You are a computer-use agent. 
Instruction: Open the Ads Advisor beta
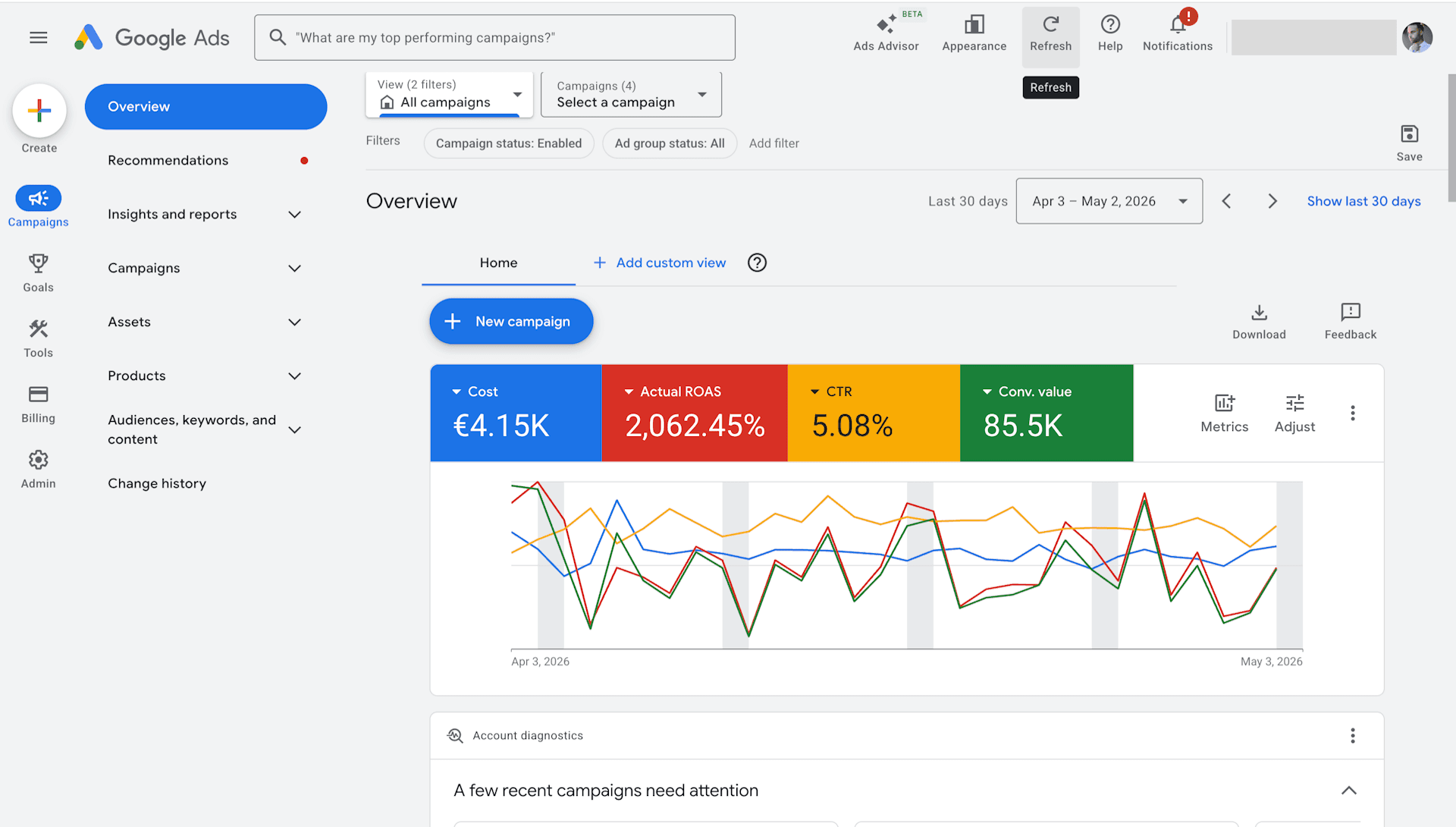coord(886,33)
